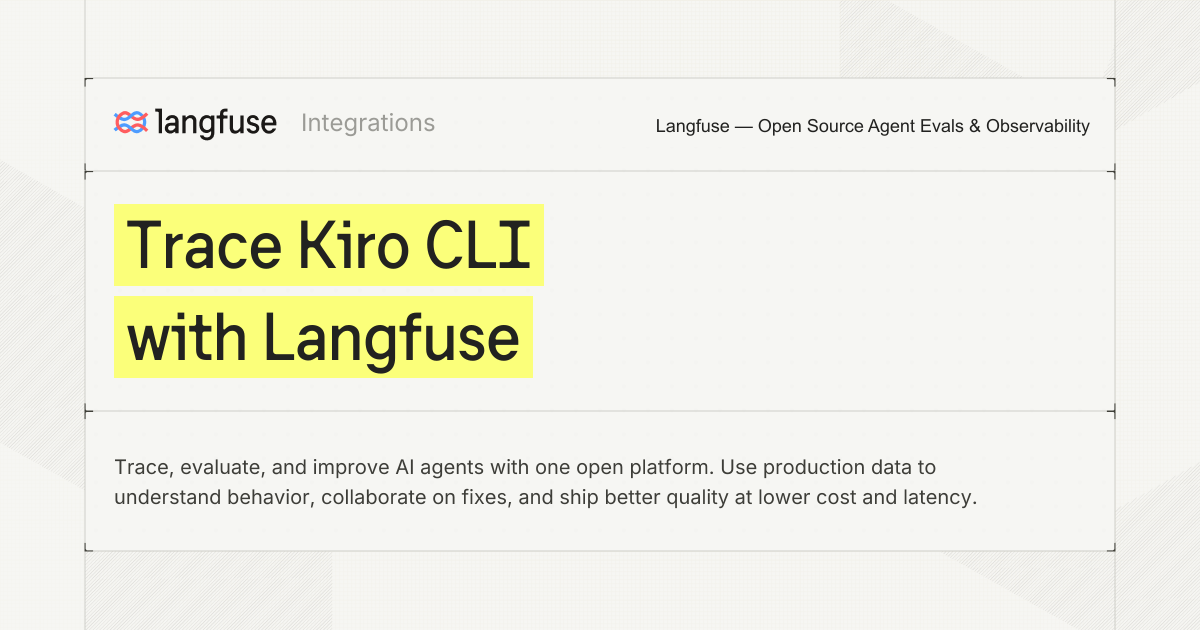The image size is (1200, 630).
Task: Click the 'Trace Kiro CLI' headline
Action: [x=328, y=245]
